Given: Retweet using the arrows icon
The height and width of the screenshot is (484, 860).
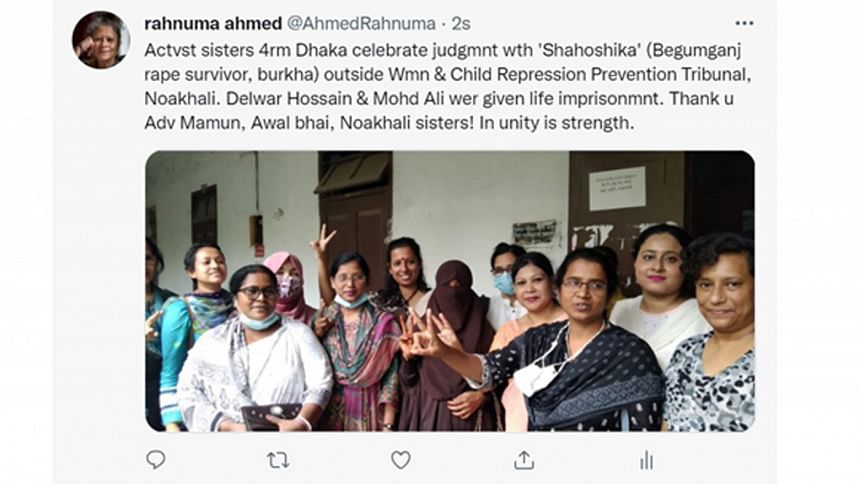Looking at the screenshot, I should coord(278,460).
